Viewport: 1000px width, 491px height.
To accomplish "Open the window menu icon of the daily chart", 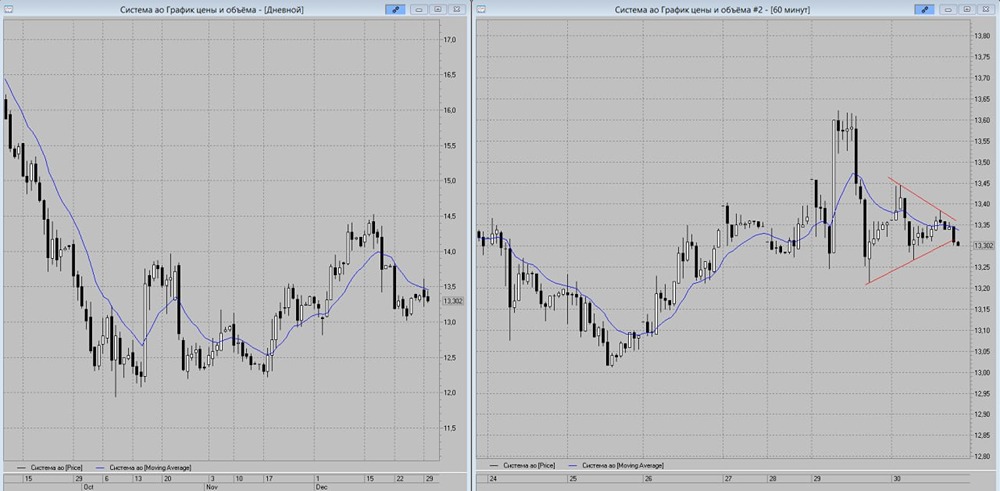I will [x=8, y=10].
